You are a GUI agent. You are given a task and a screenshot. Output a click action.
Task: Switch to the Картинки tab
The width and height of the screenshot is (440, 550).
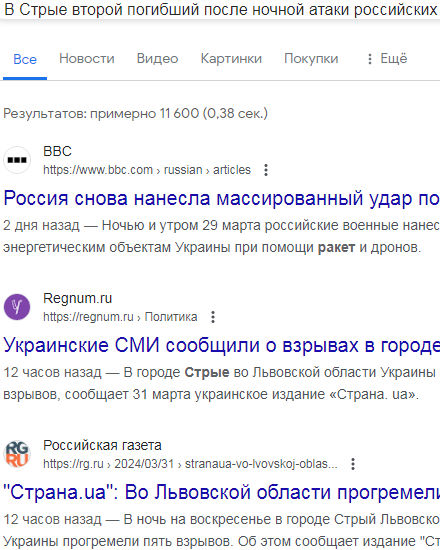pos(231,59)
